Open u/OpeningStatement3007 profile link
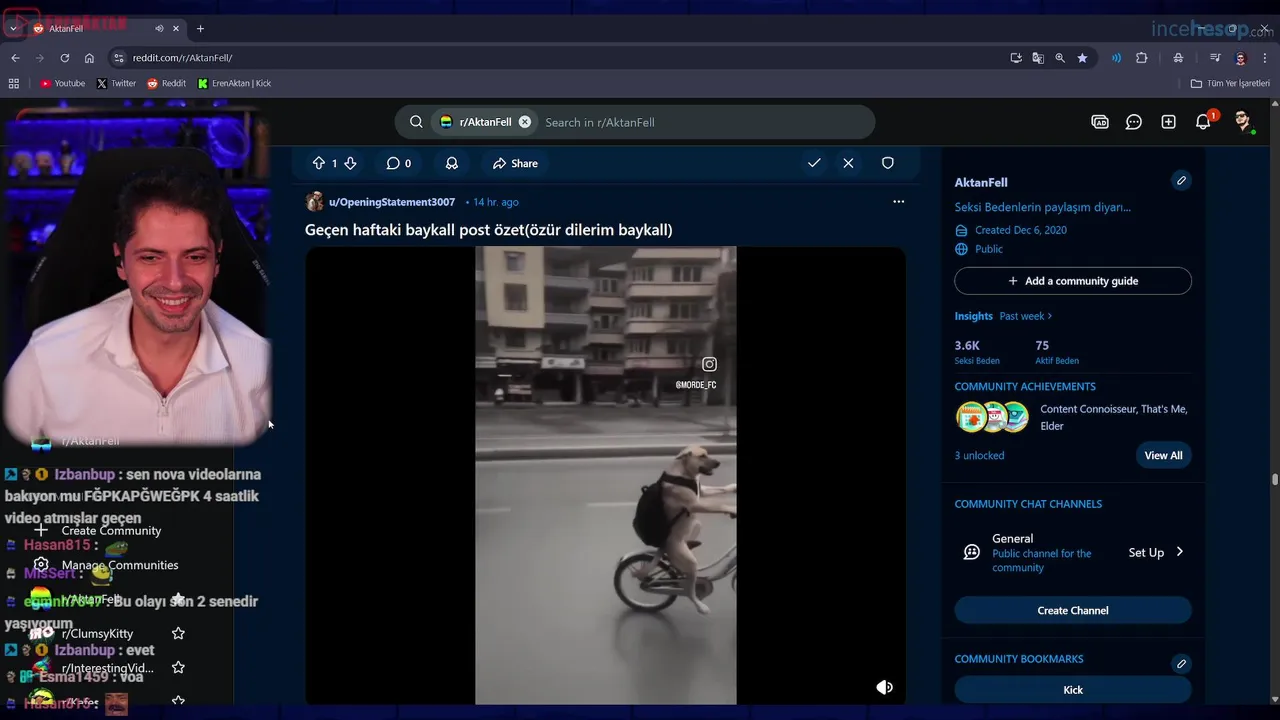This screenshot has height=720, width=1280. click(x=392, y=202)
